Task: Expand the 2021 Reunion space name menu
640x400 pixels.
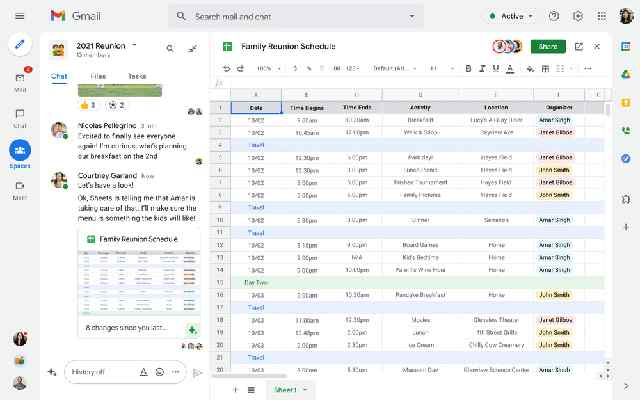Action: (x=134, y=45)
